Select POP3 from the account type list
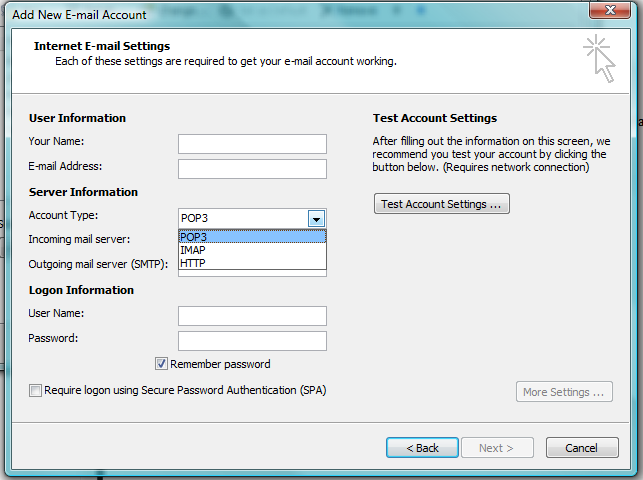 [252, 237]
